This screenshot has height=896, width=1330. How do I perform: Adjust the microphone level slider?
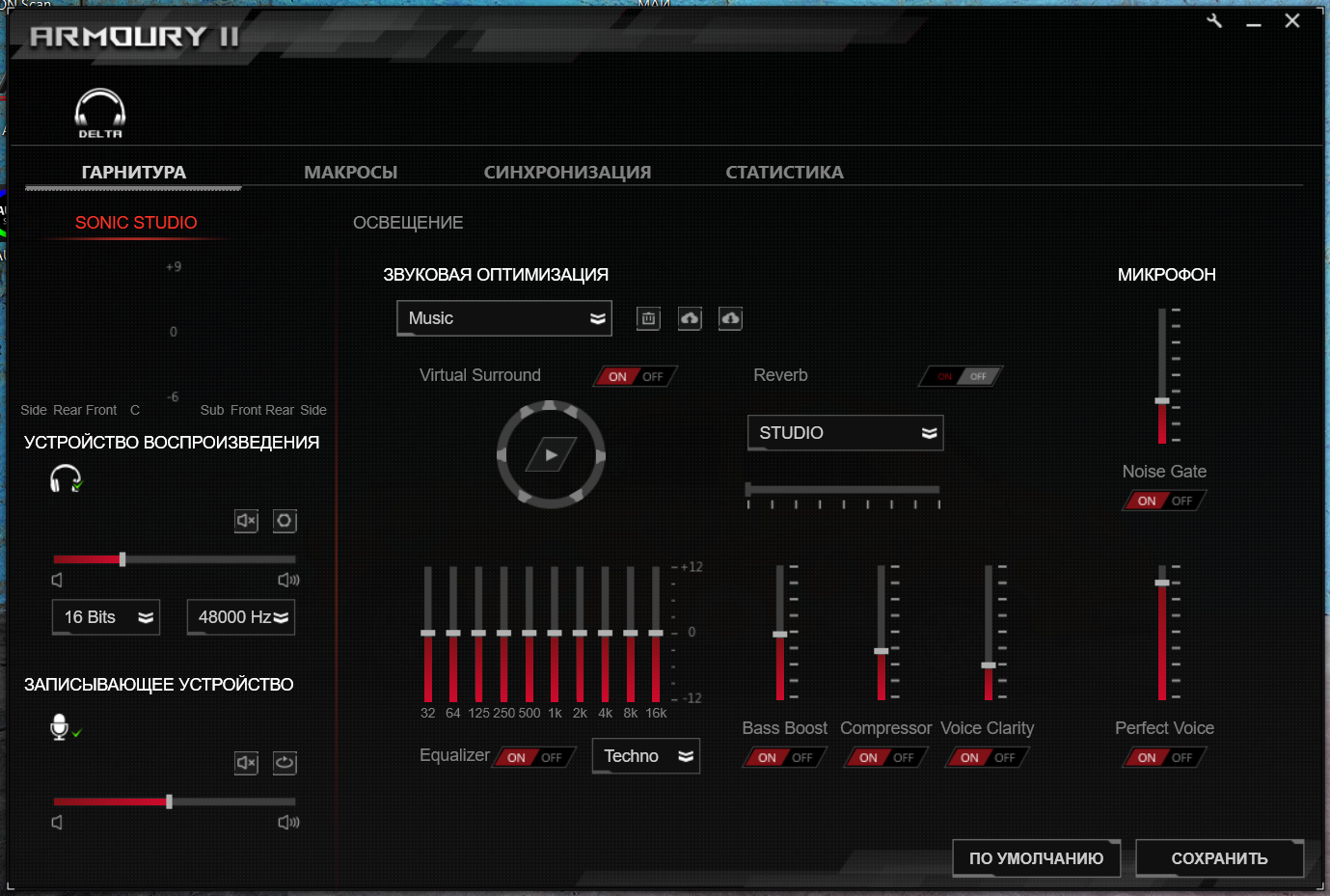point(1162,376)
